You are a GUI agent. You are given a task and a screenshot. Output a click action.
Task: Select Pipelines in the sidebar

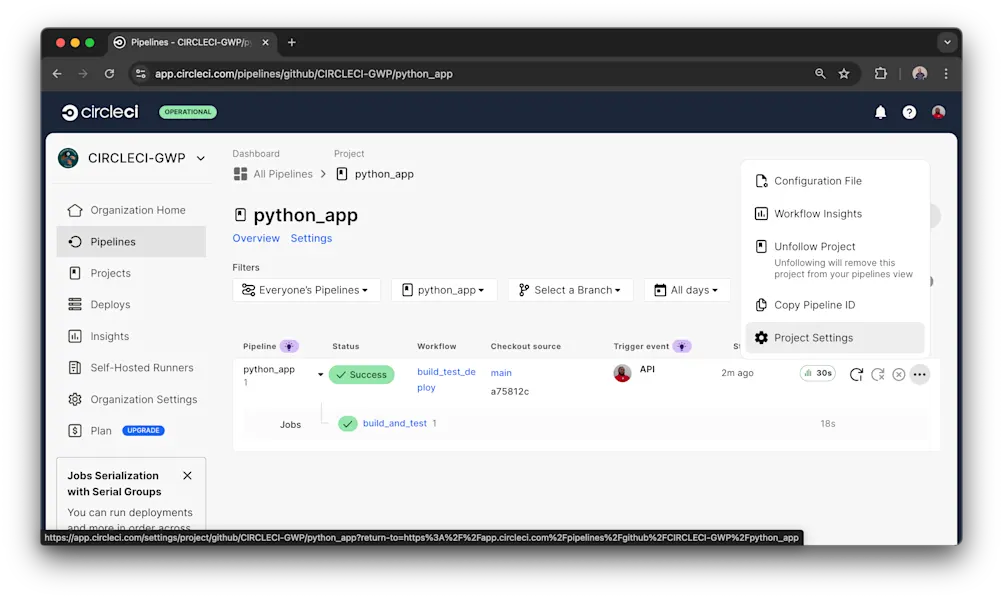(132, 242)
